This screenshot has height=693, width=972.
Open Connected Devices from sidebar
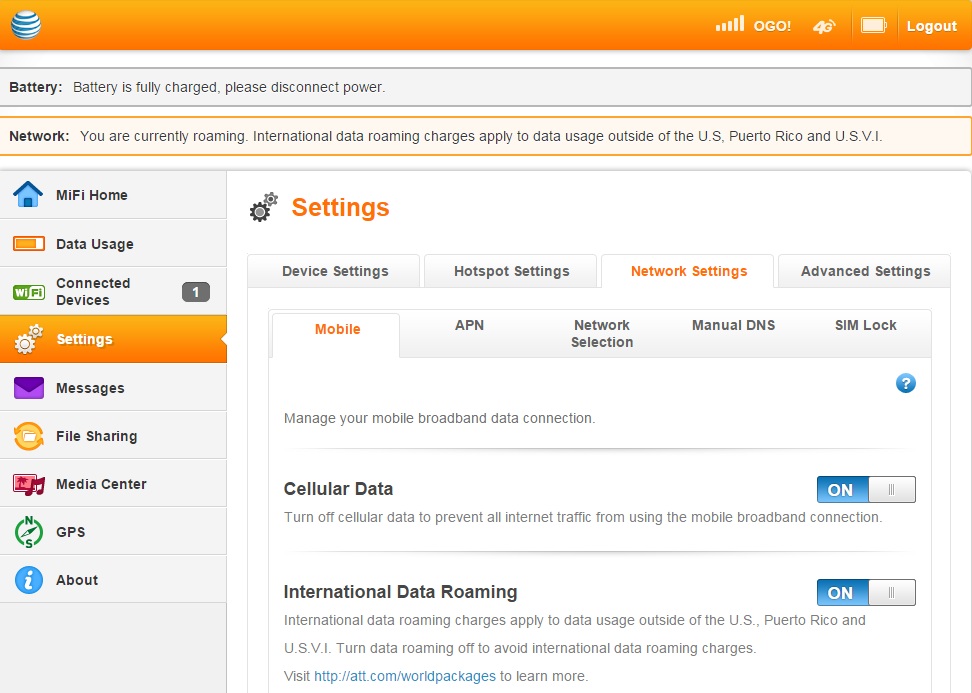tap(113, 291)
